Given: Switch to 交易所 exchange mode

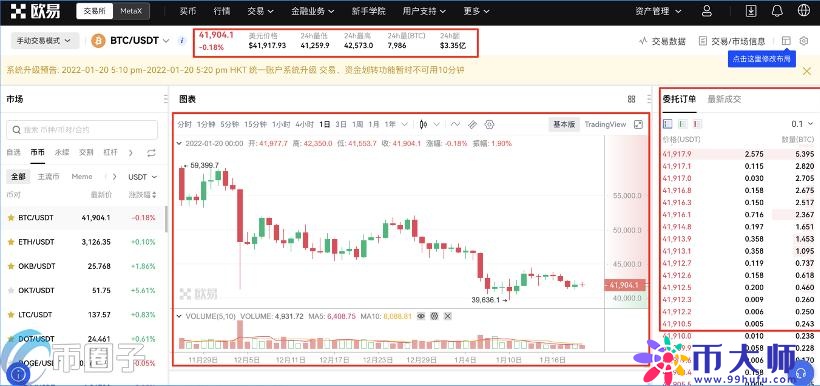Looking at the screenshot, I should [95, 11].
